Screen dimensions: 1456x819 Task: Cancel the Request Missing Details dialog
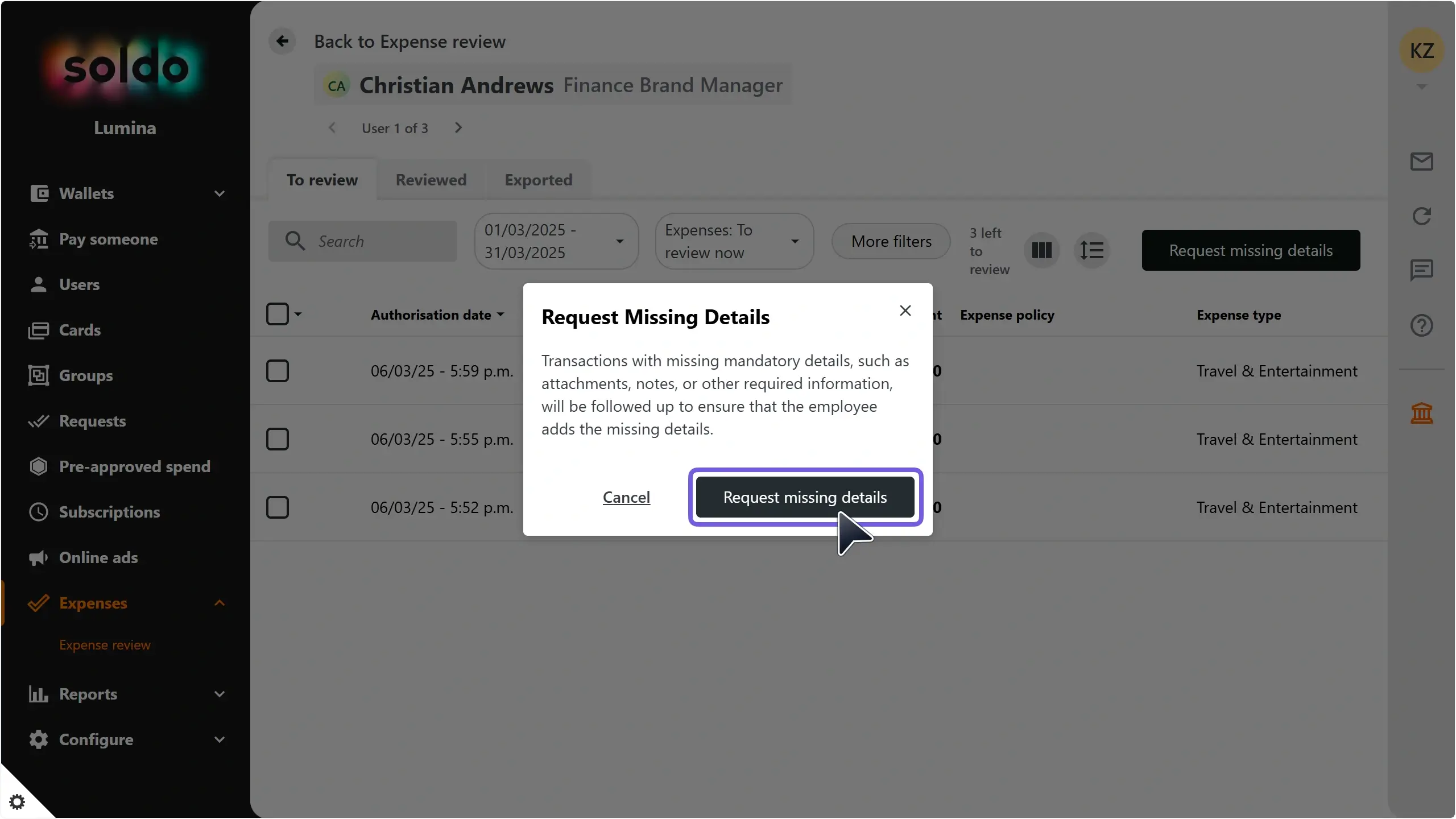(626, 497)
